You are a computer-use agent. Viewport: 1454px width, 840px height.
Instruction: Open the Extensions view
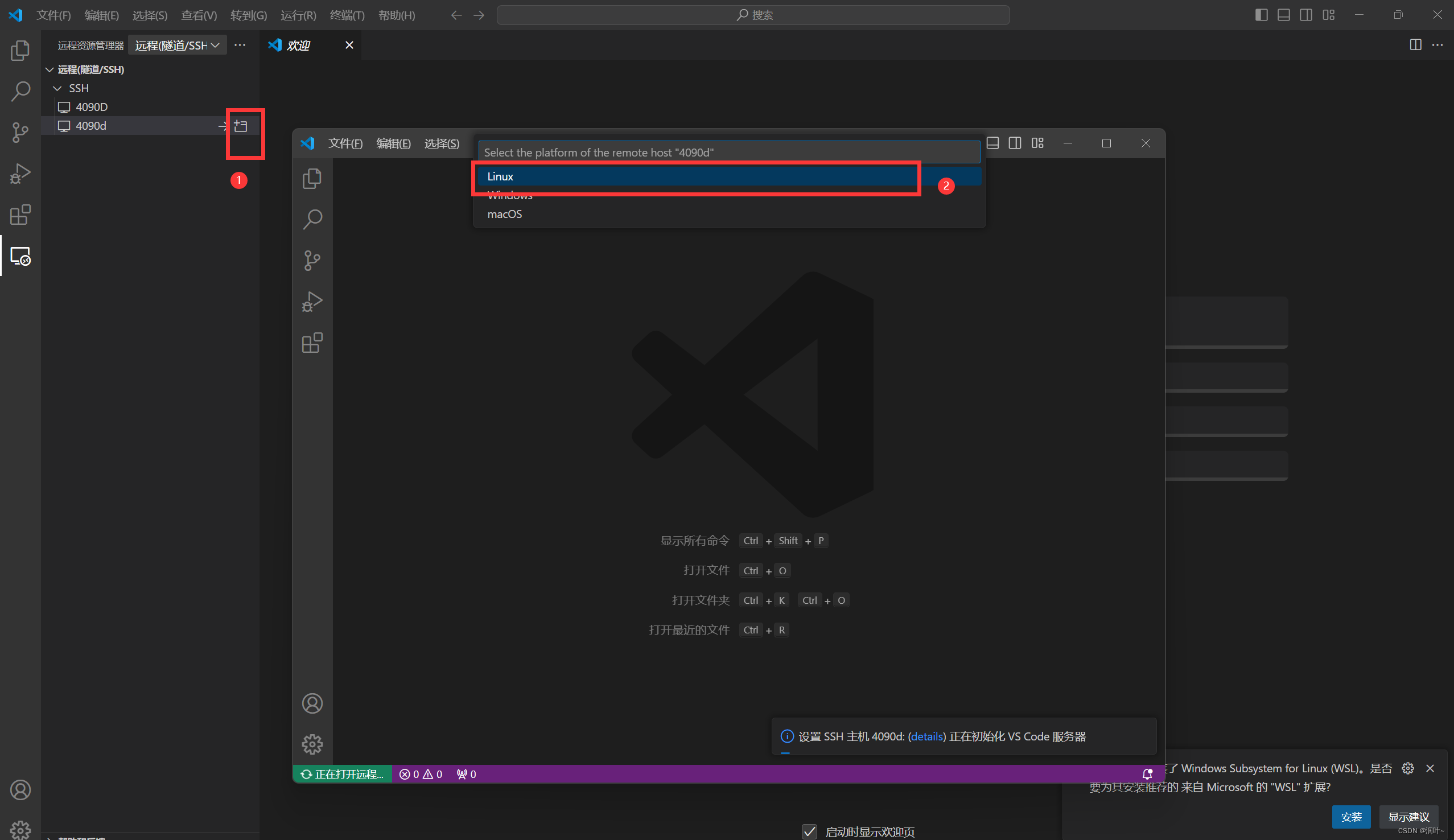(x=20, y=215)
